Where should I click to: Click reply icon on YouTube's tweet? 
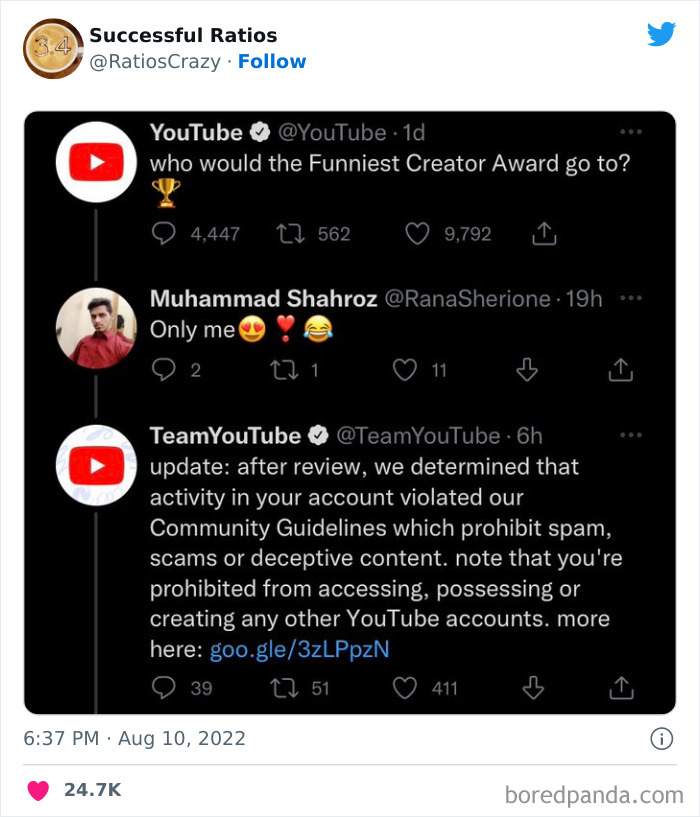(x=163, y=234)
